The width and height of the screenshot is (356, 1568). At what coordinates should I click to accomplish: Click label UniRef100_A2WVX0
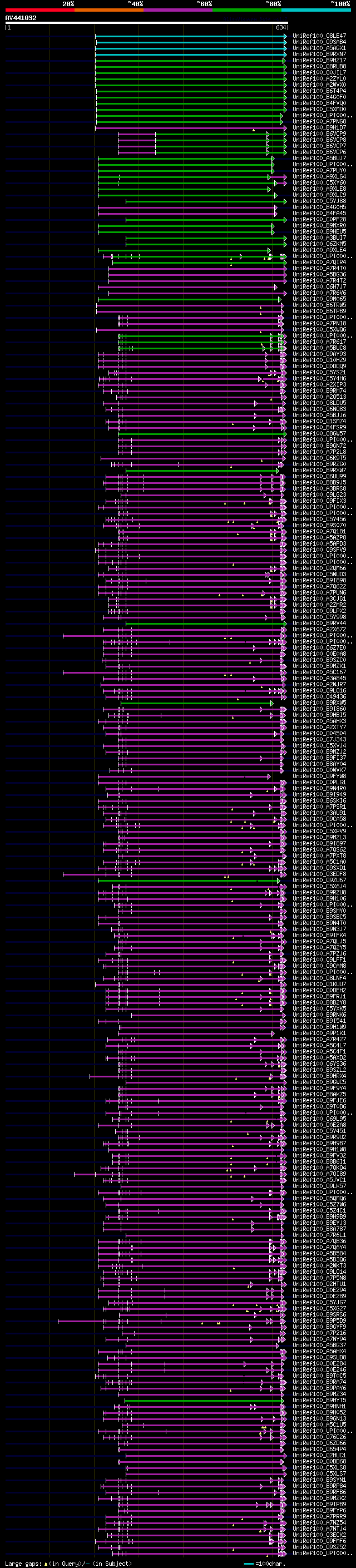point(319,85)
